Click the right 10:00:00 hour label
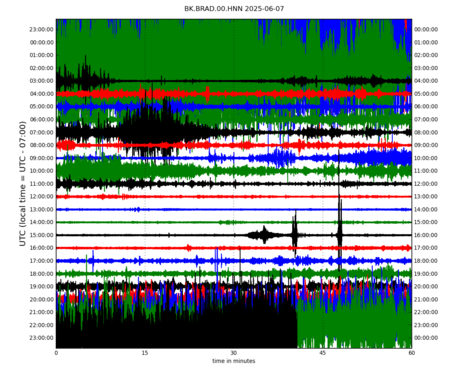The height and width of the screenshot is (387, 468). pos(426,158)
